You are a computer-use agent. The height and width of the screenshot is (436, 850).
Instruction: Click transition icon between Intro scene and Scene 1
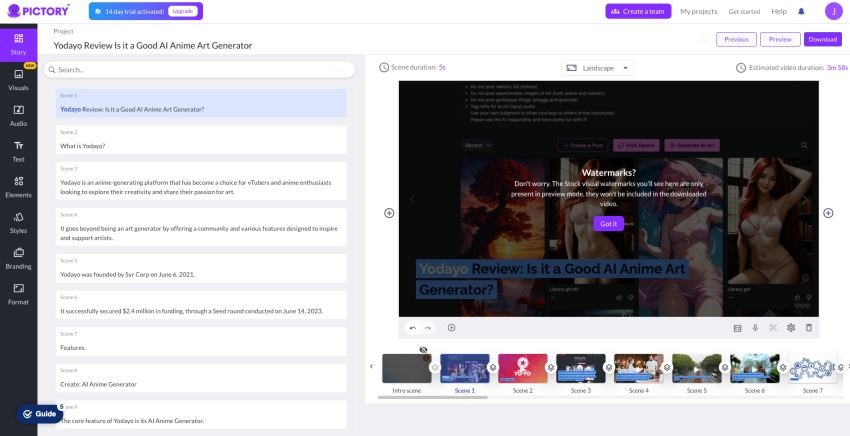pyautogui.click(x=435, y=368)
